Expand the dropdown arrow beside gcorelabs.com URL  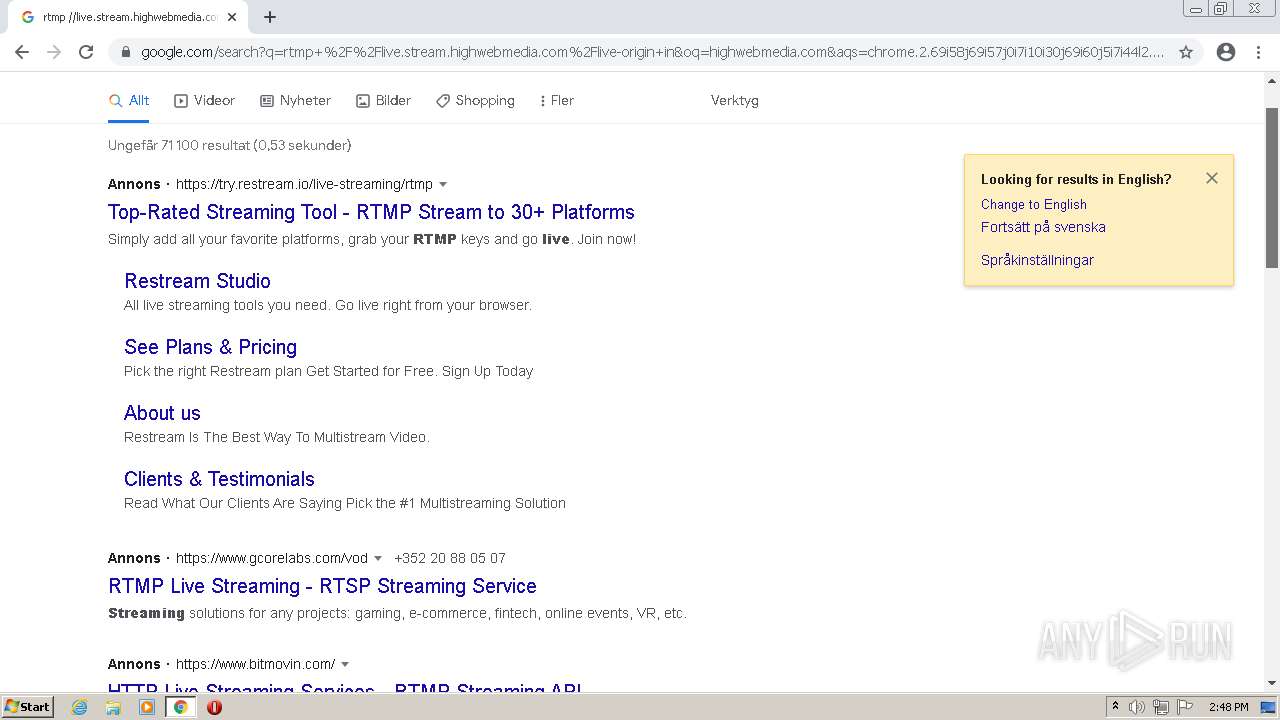click(x=378, y=558)
